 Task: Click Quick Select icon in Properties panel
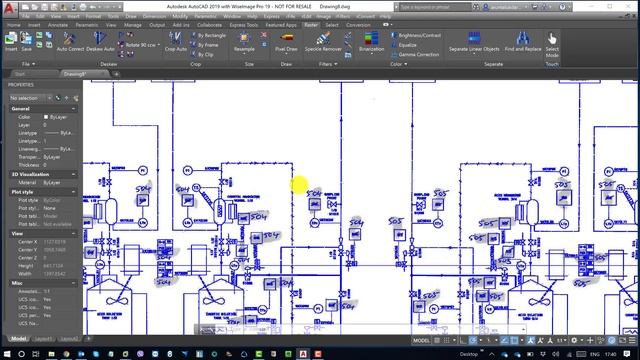[76, 98]
